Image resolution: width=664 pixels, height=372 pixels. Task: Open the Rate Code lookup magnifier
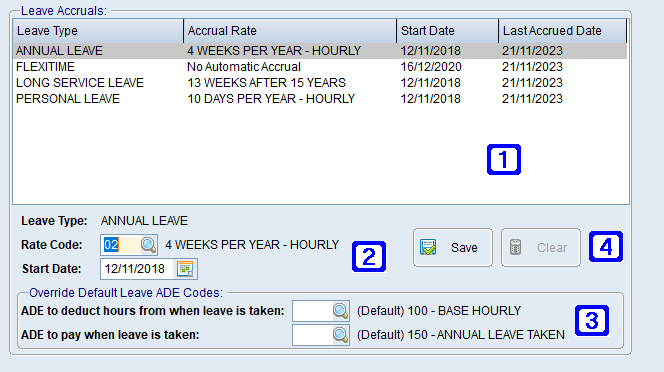tap(148, 245)
